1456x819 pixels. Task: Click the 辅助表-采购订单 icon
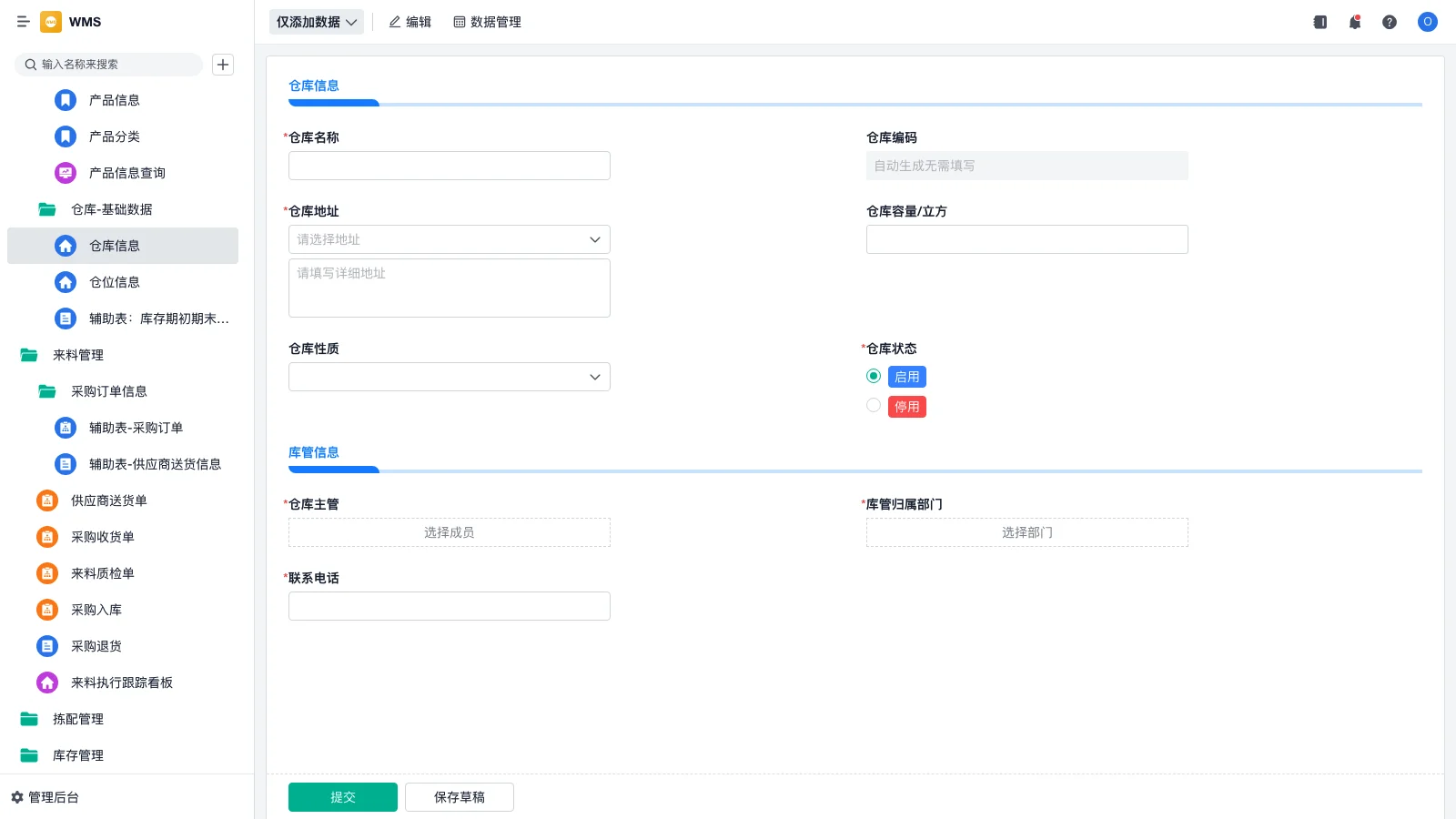(66, 428)
